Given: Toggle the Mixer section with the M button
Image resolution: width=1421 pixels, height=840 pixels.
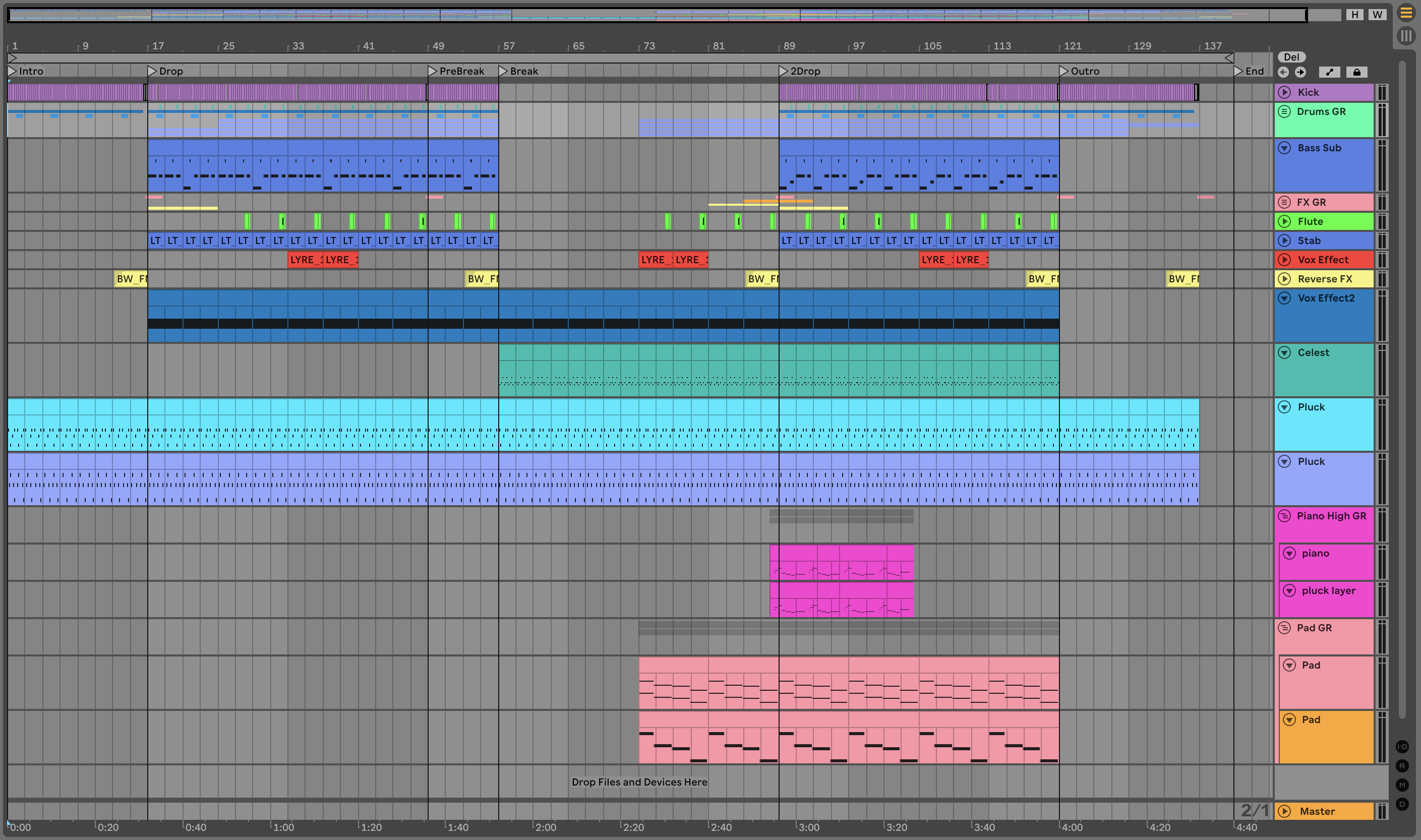Looking at the screenshot, I should [x=1402, y=785].
